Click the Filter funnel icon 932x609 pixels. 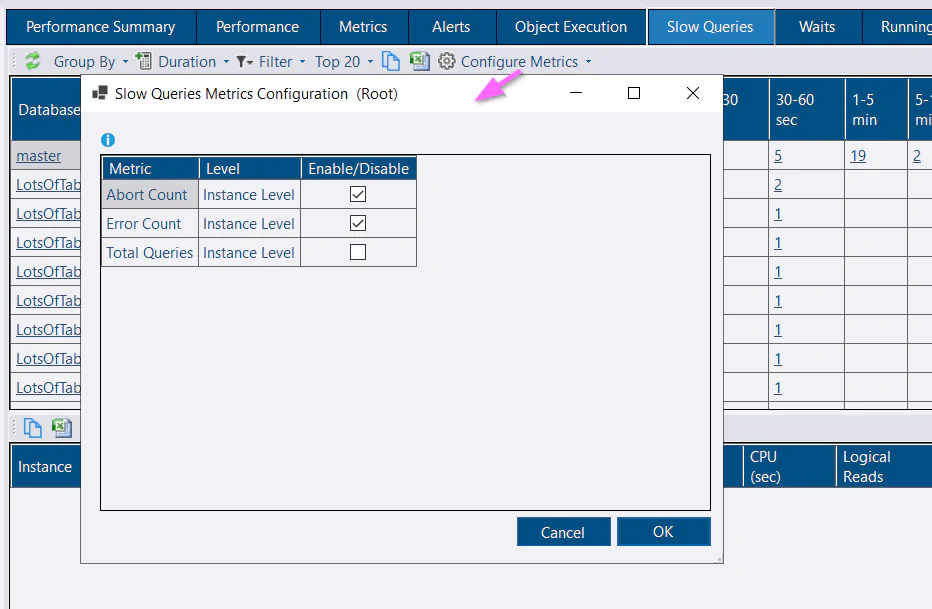(x=243, y=61)
